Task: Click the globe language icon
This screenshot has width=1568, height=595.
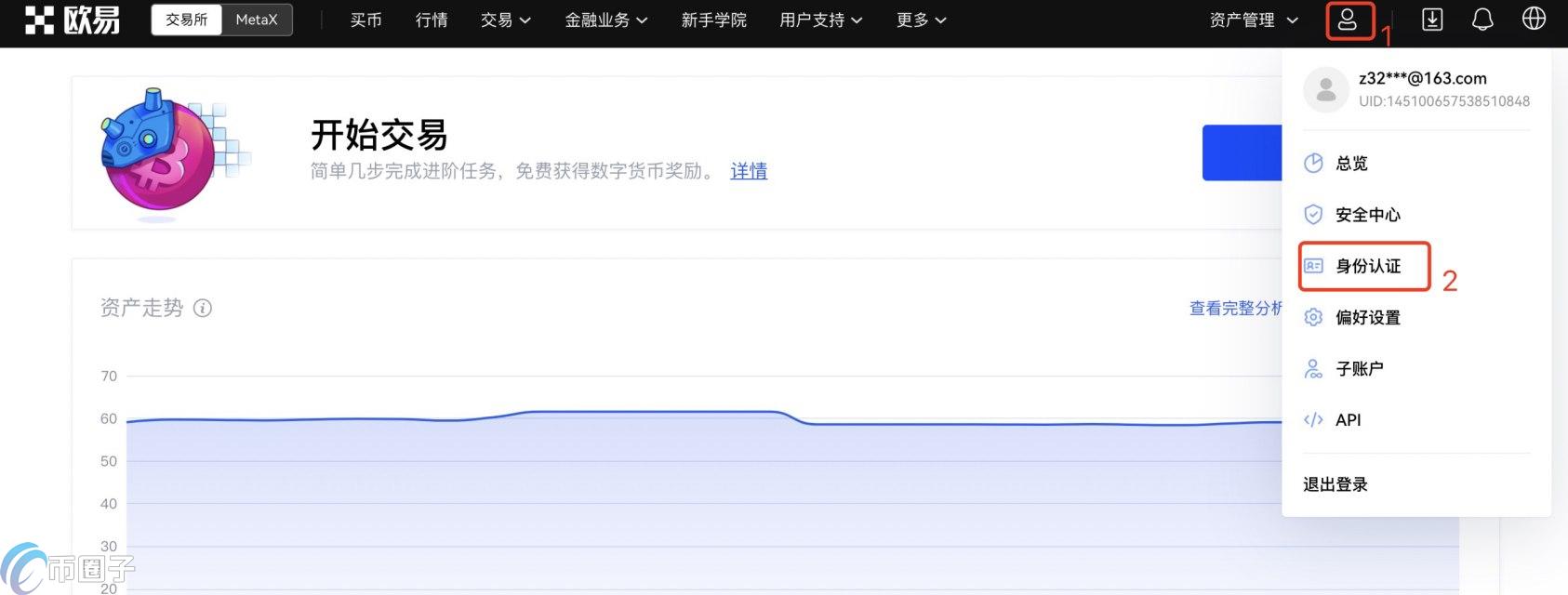Action: (1534, 20)
